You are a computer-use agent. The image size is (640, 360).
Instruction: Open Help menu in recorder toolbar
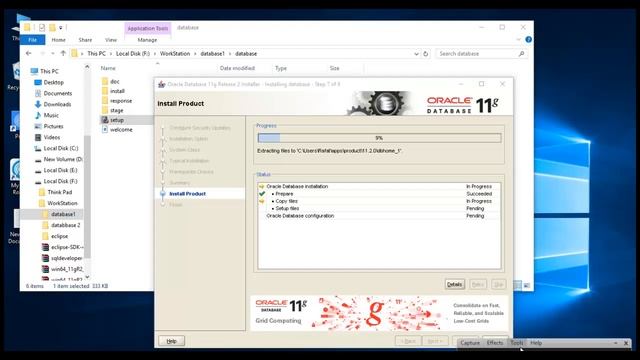pos(536,343)
